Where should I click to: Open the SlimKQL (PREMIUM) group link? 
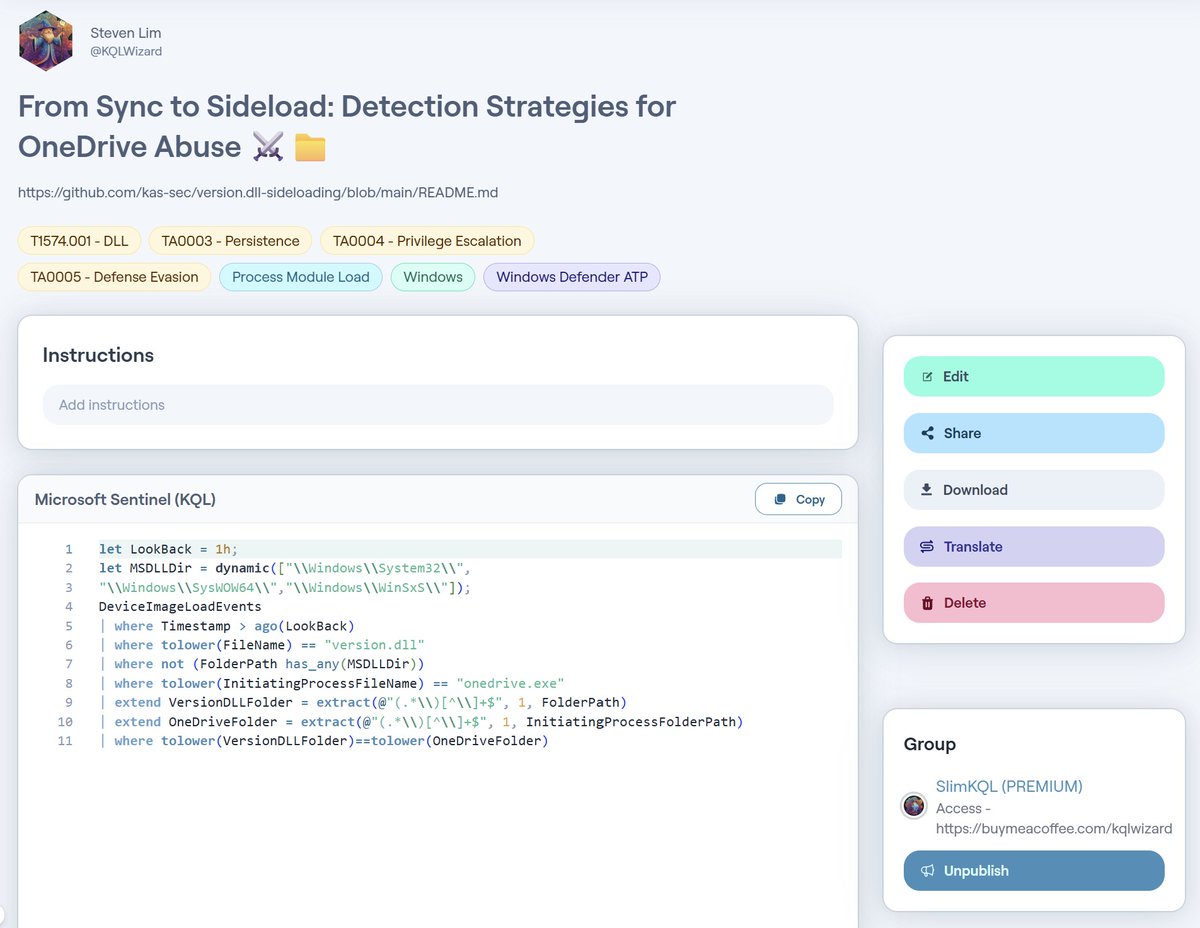[1009, 786]
